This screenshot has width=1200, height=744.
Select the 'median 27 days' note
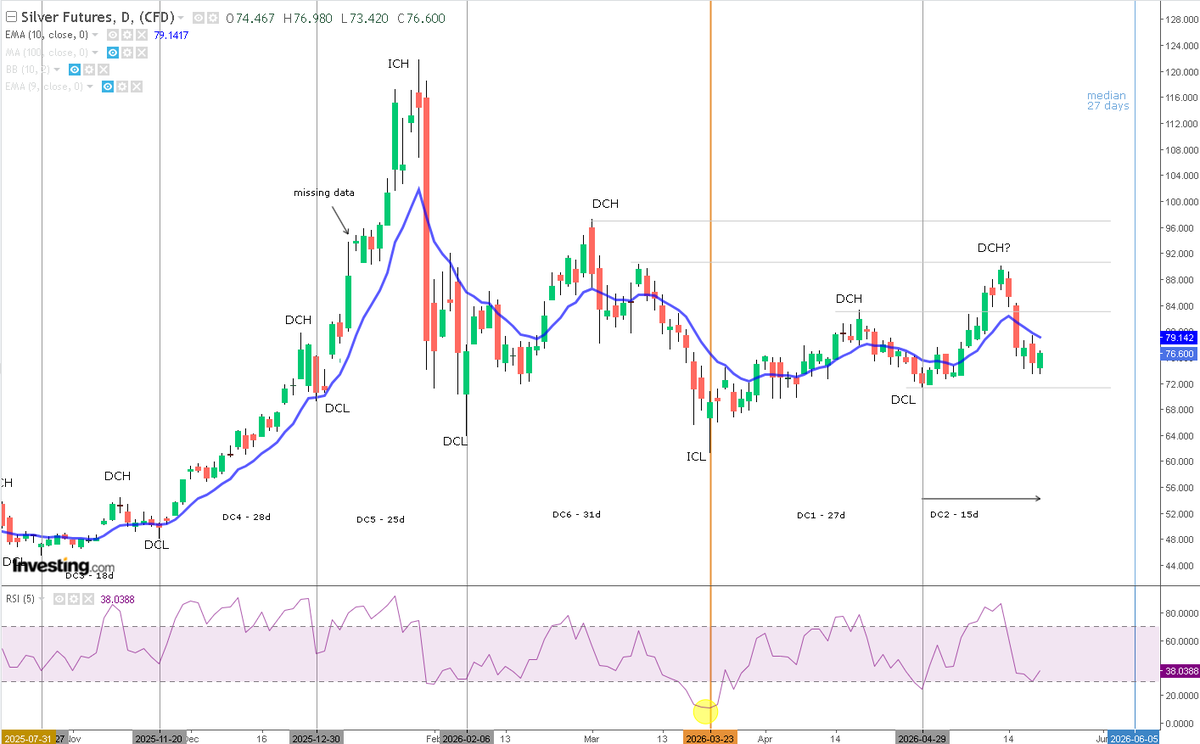(1108, 100)
